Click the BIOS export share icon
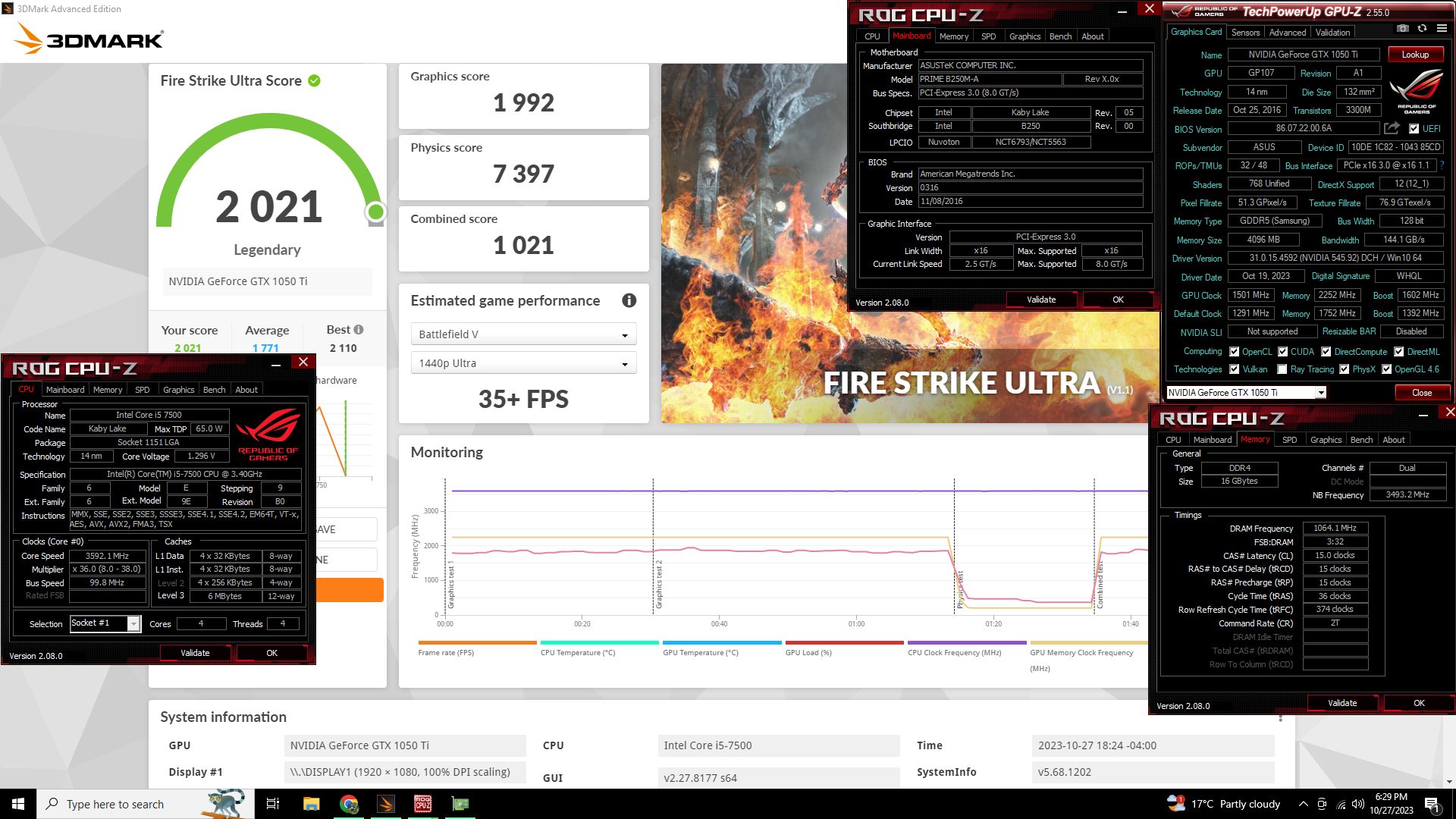Screen dimensions: 1456x819 (x=1391, y=129)
